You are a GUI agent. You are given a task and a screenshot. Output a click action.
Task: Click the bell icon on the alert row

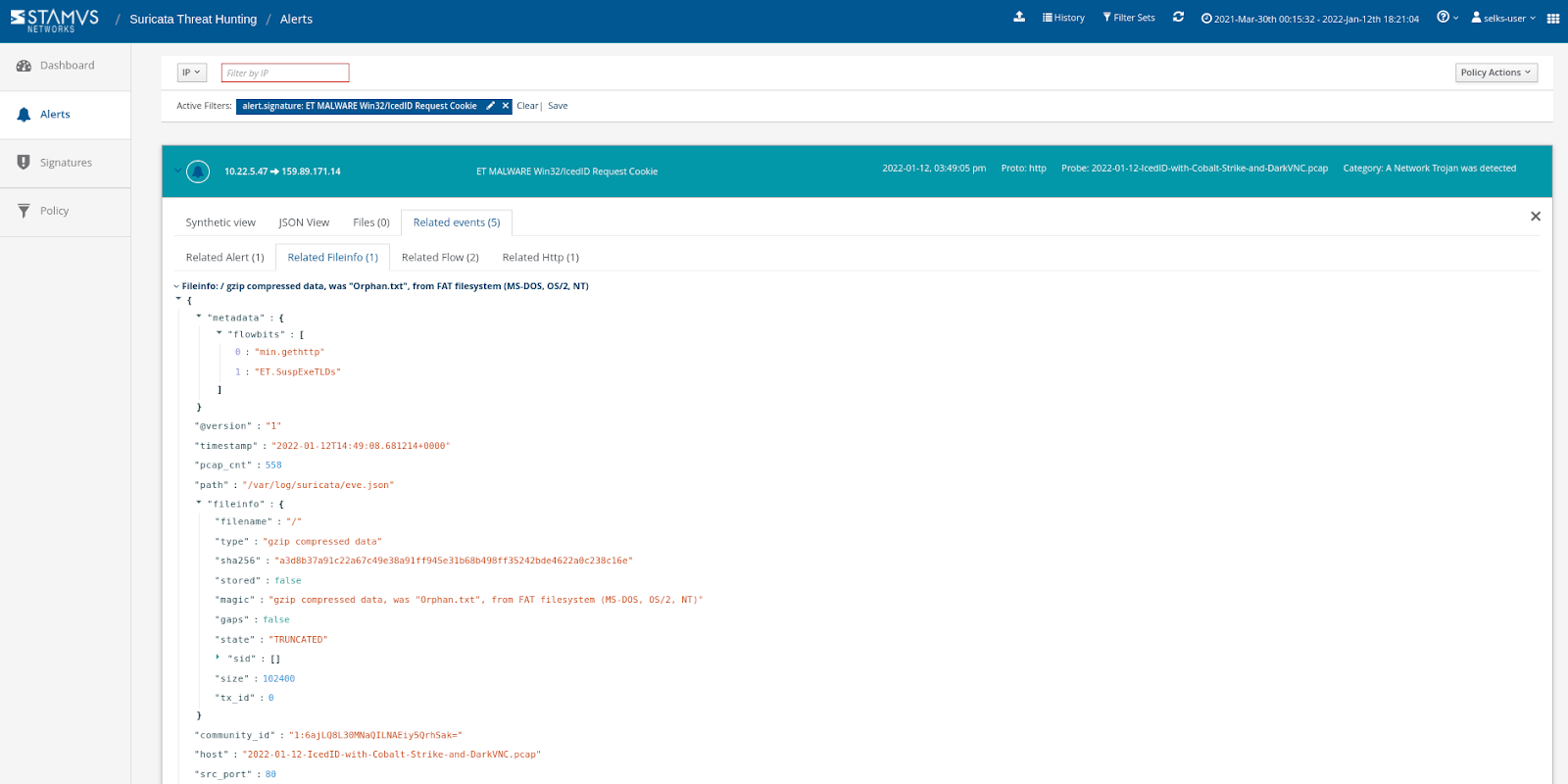tap(198, 171)
